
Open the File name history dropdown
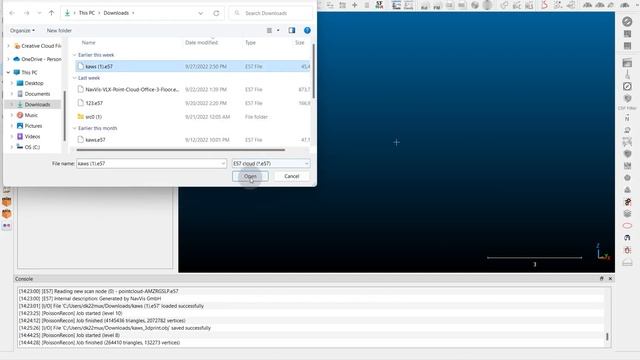click(x=223, y=164)
